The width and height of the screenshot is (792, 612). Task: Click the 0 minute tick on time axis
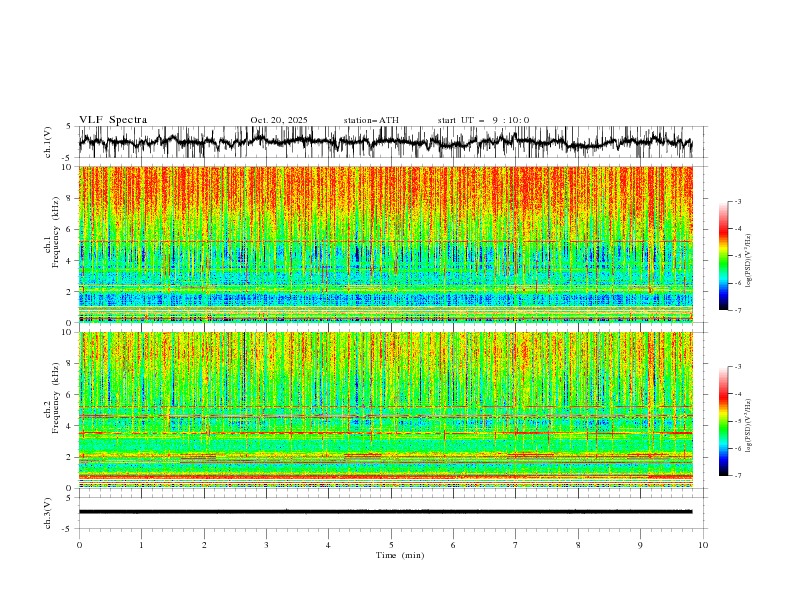(x=79, y=545)
